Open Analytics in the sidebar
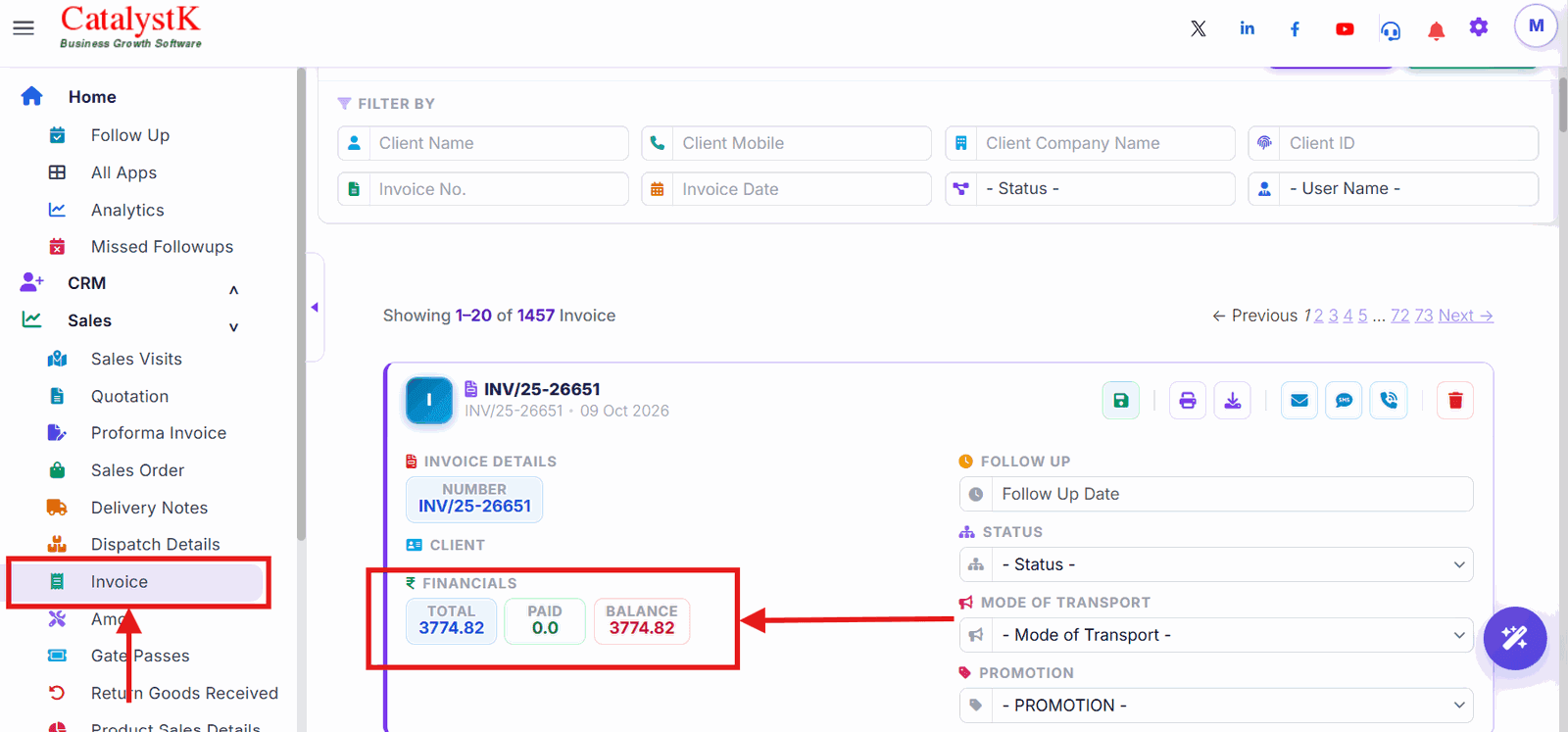1568x732 pixels. pyautogui.click(x=127, y=210)
